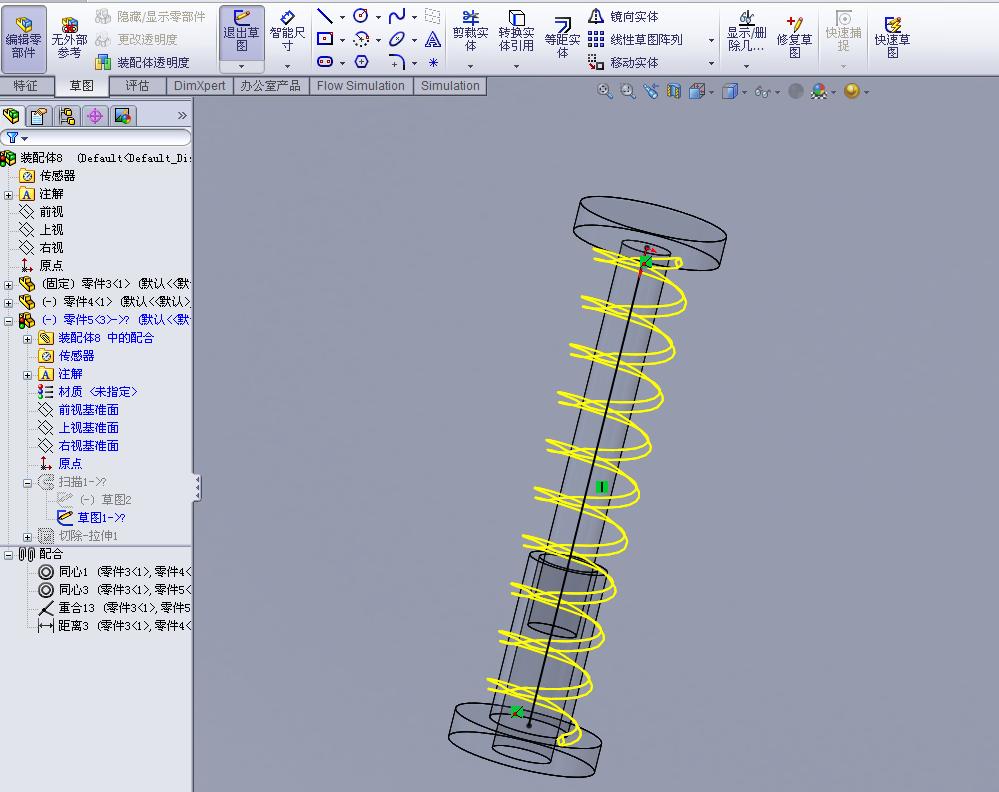Open the Line tool dropdown arrow
This screenshot has width=999, height=792.
[x=342, y=17]
